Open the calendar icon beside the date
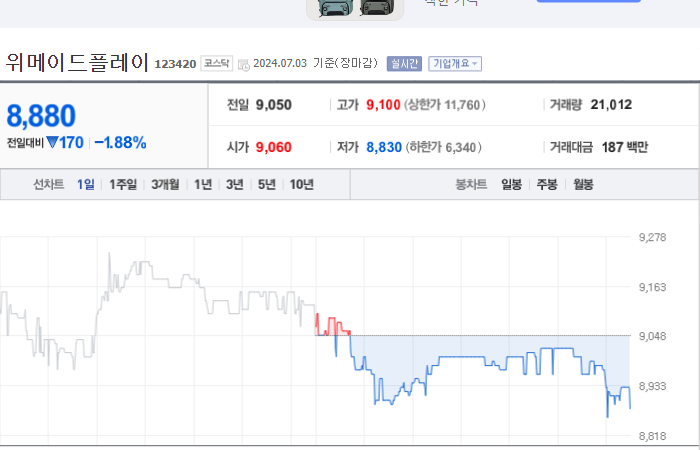 coord(244,65)
